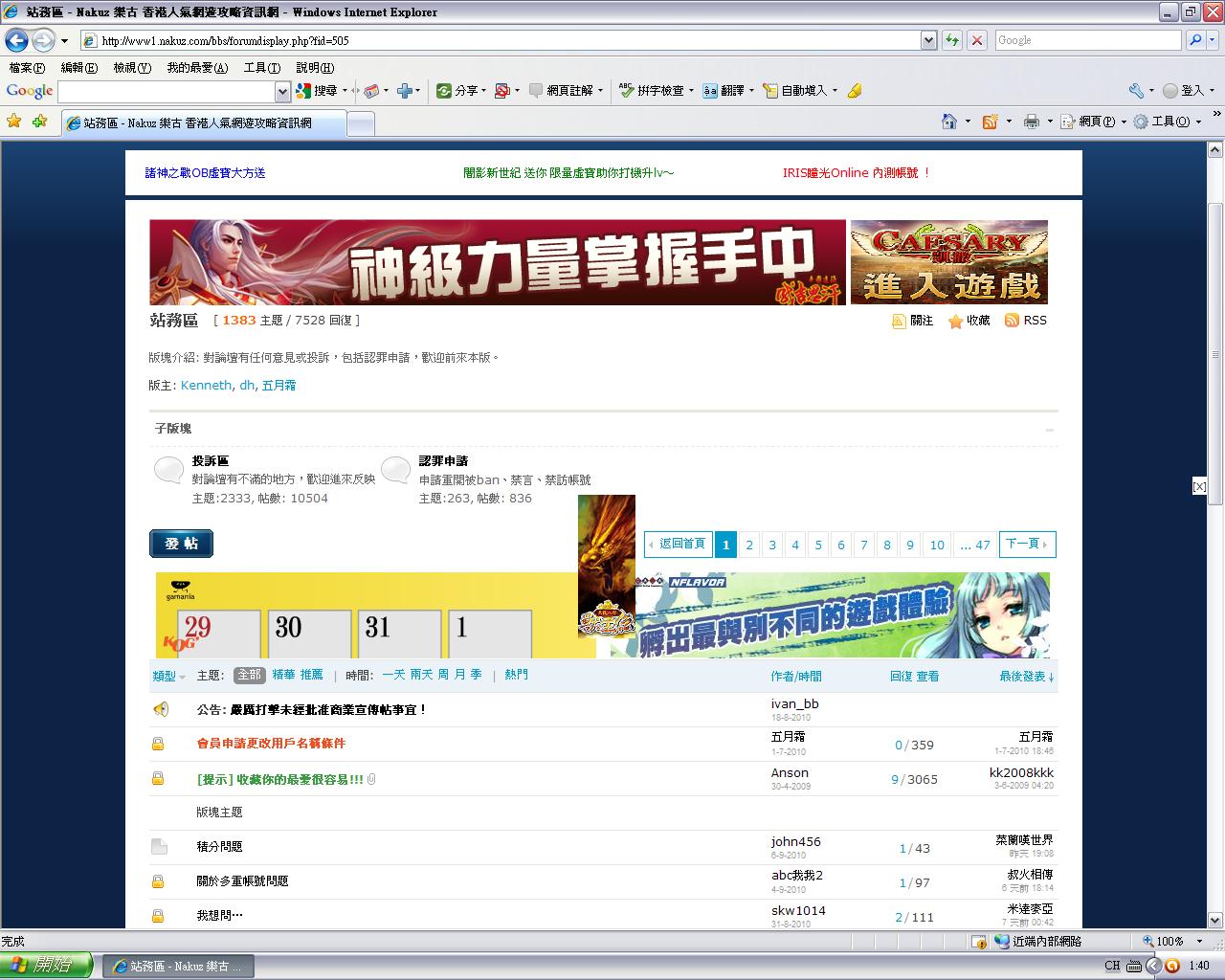Click the Print icon in command bar
1225x980 pixels.
click(x=1031, y=122)
